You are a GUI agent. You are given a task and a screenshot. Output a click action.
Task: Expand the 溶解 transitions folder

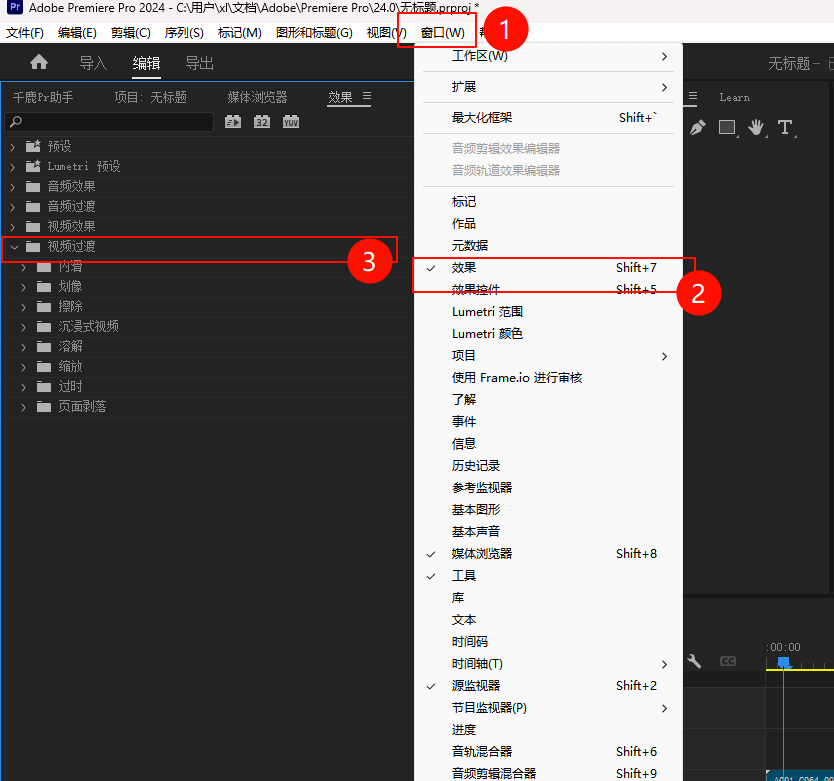point(22,346)
